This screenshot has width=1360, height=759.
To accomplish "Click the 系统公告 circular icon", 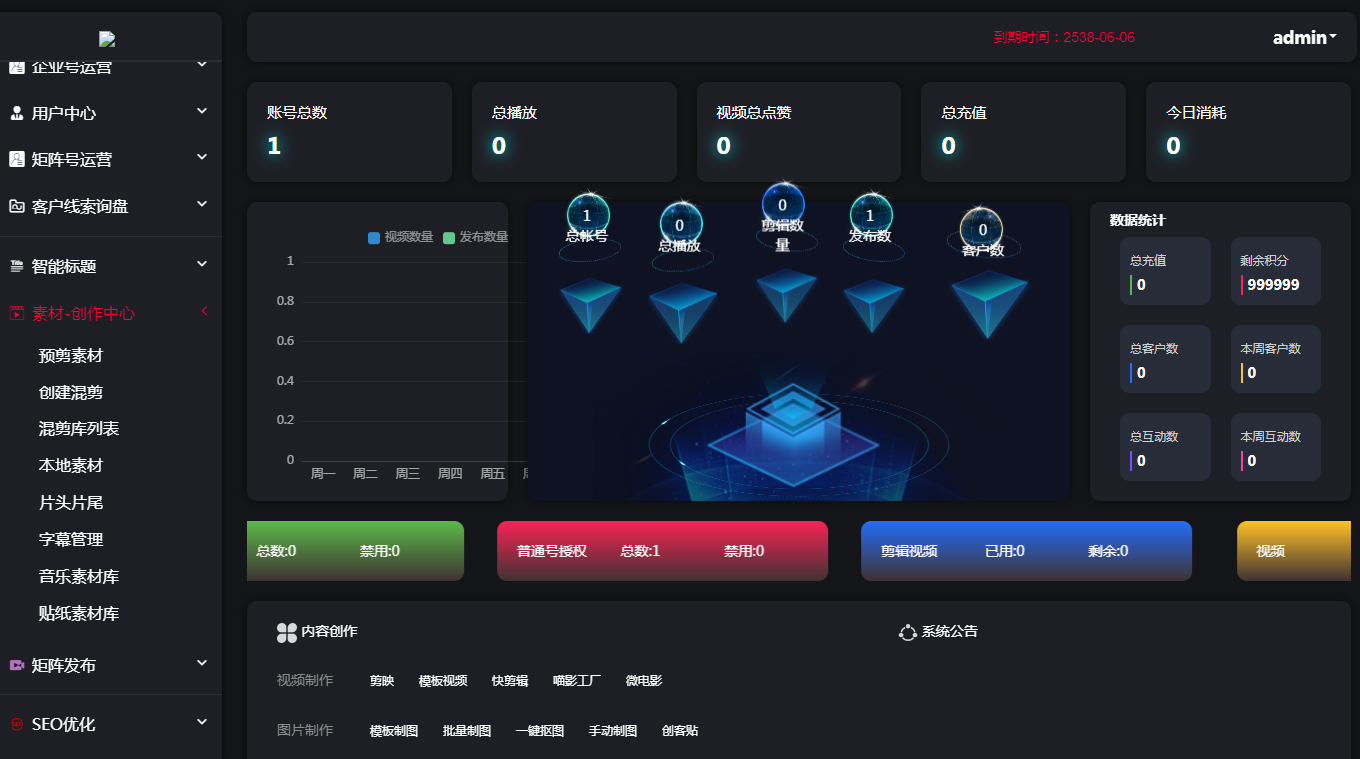I will 907,632.
